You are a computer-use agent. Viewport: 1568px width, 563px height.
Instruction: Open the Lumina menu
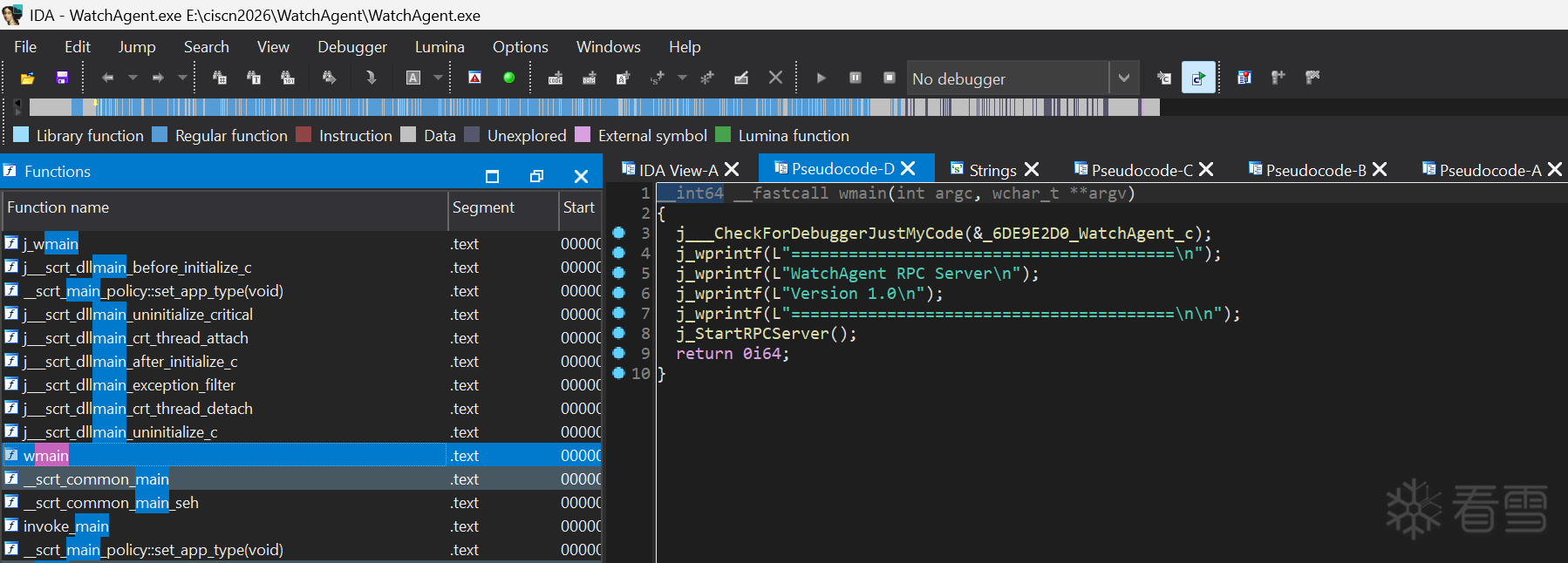click(x=440, y=47)
